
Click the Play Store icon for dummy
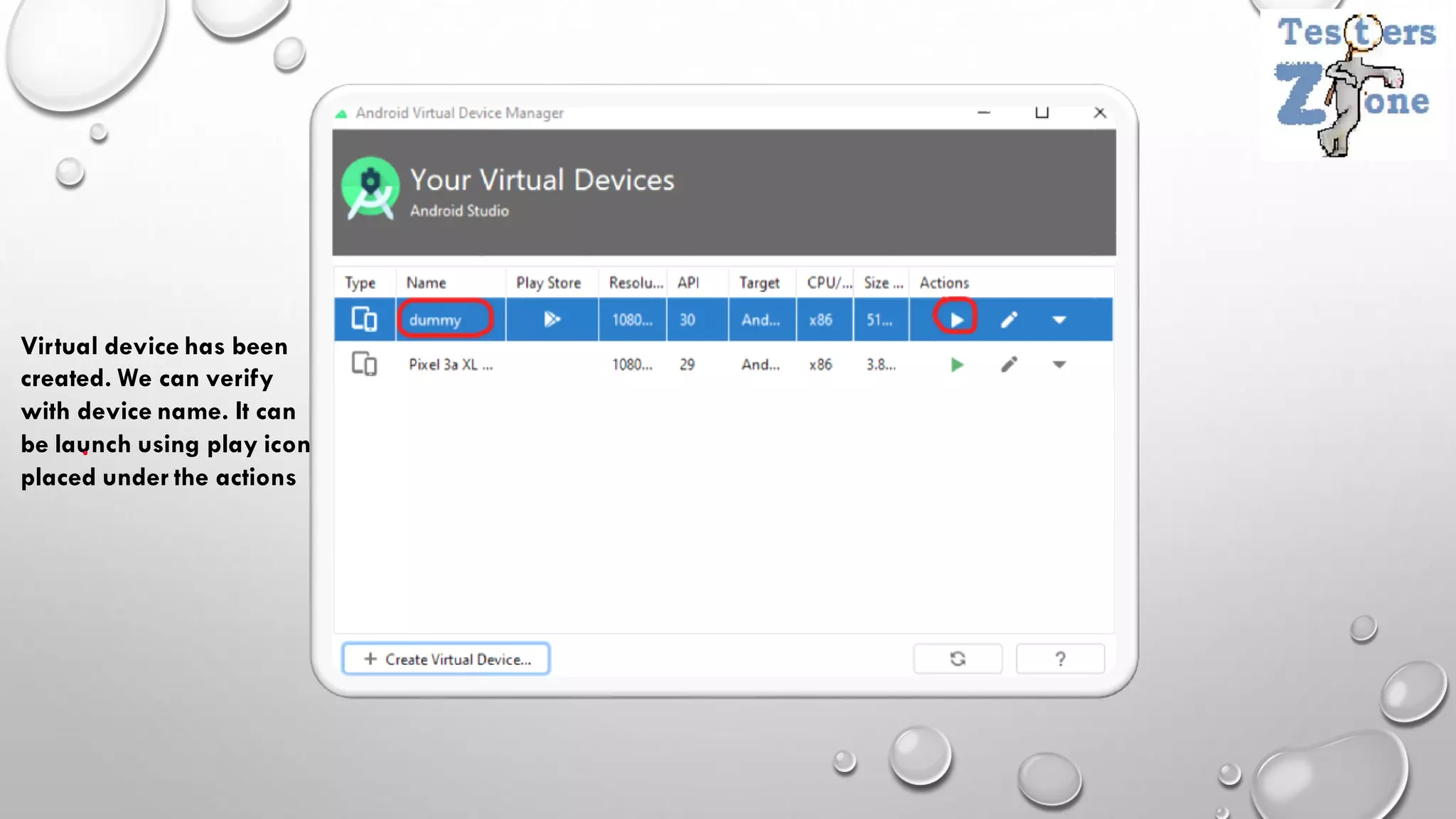(552, 319)
